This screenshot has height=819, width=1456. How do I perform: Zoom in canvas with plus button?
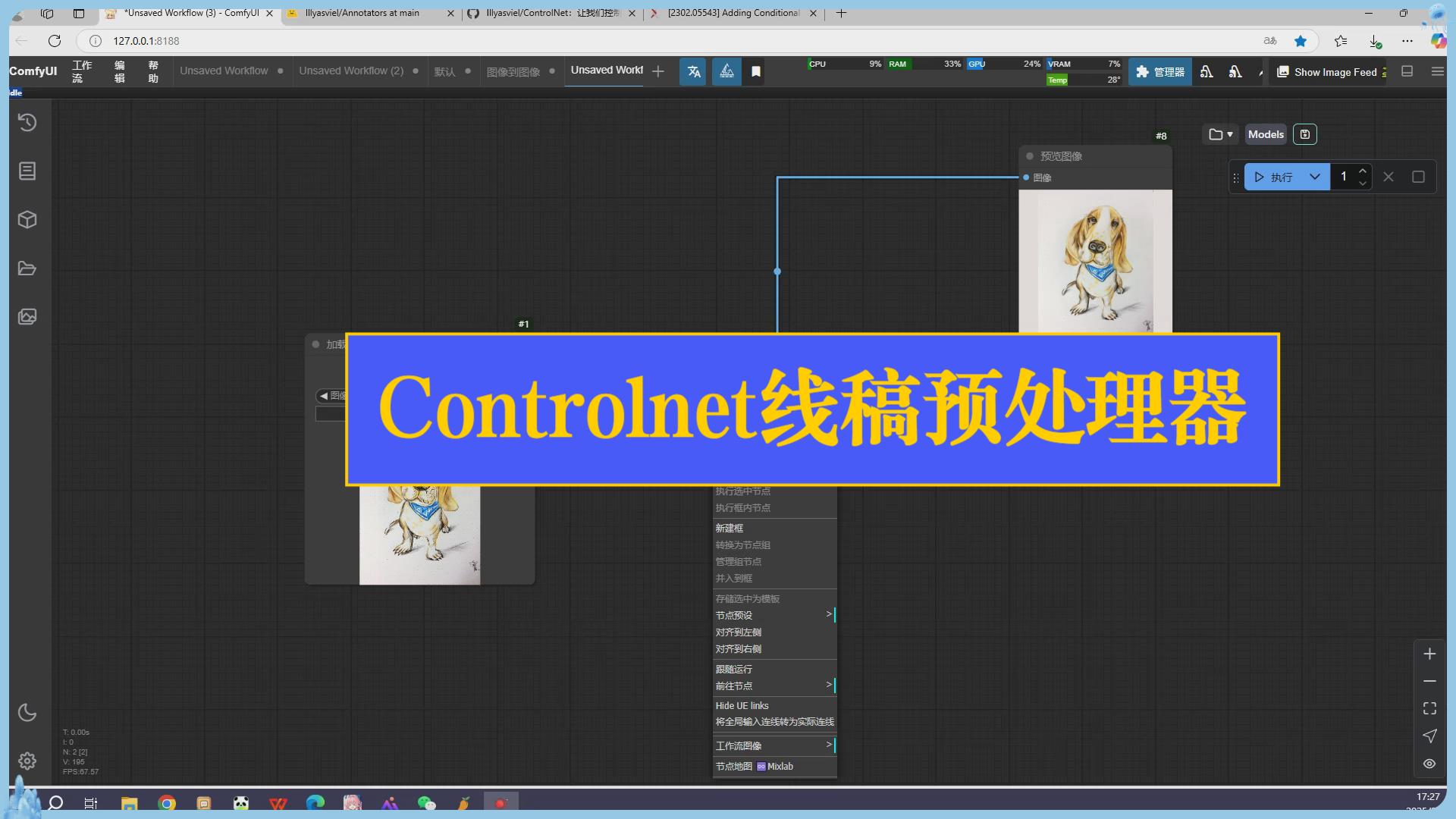[x=1429, y=654]
